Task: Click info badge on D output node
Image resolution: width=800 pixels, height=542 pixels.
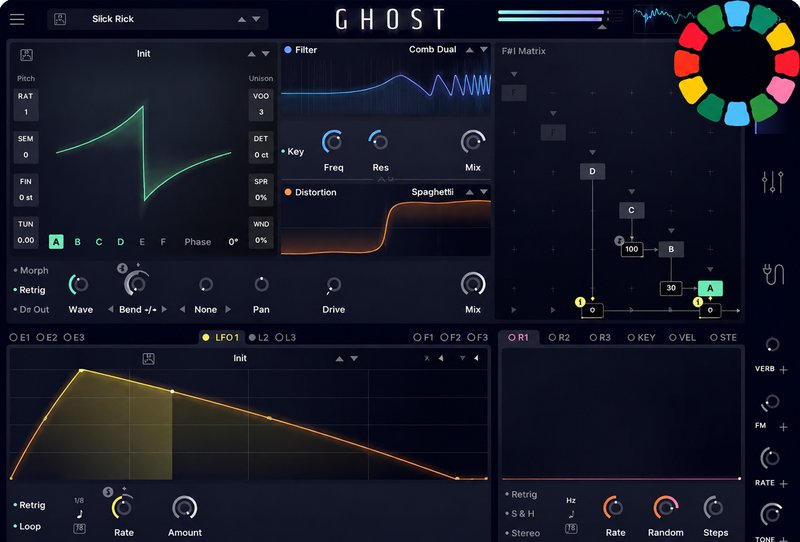Action: (x=580, y=302)
